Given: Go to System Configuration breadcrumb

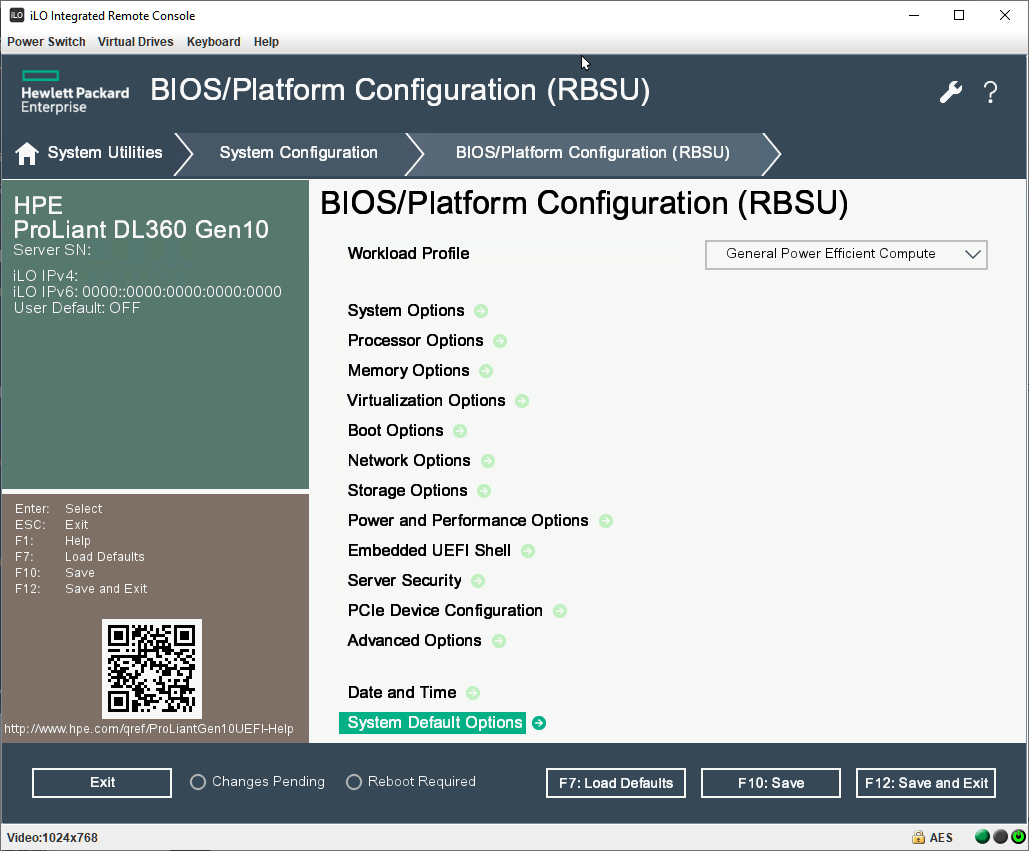Looking at the screenshot, I should (x=299, y=153).
